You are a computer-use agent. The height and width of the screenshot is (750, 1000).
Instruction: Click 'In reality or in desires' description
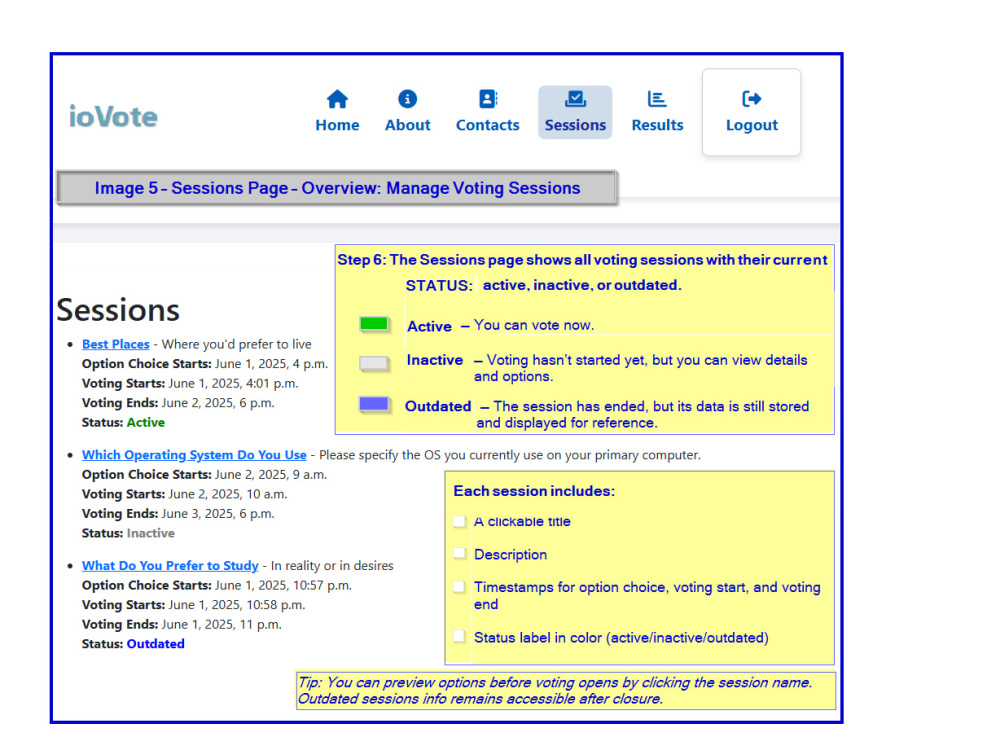click(332, 566)
